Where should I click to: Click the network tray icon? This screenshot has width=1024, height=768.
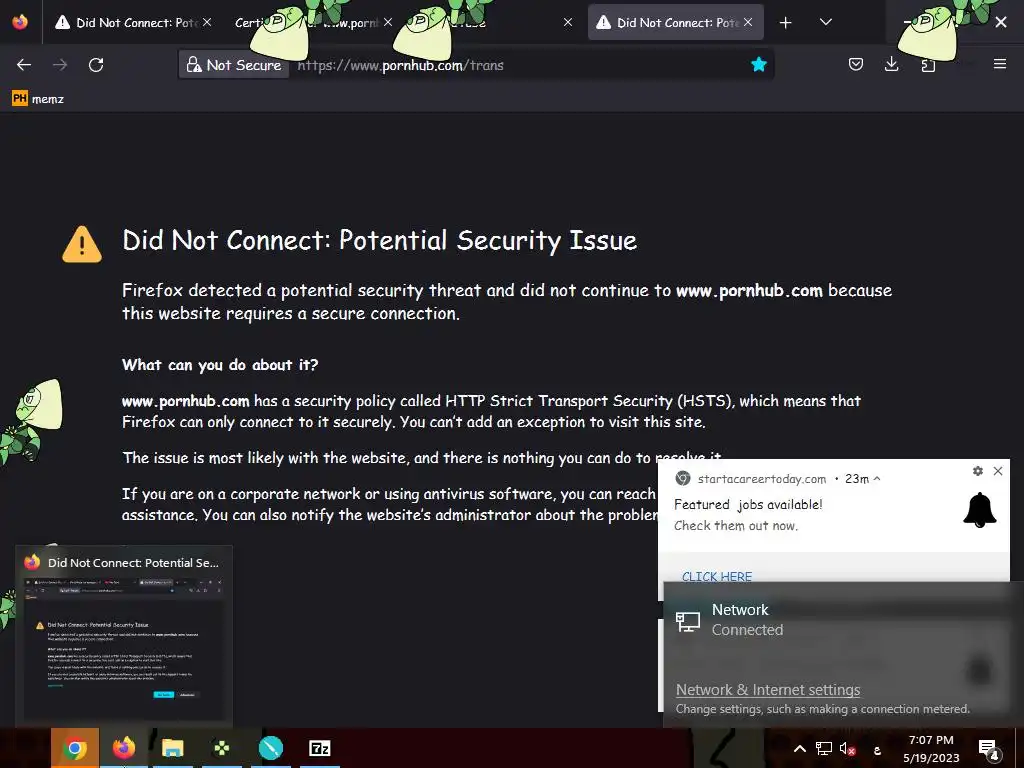pos(824,748)
